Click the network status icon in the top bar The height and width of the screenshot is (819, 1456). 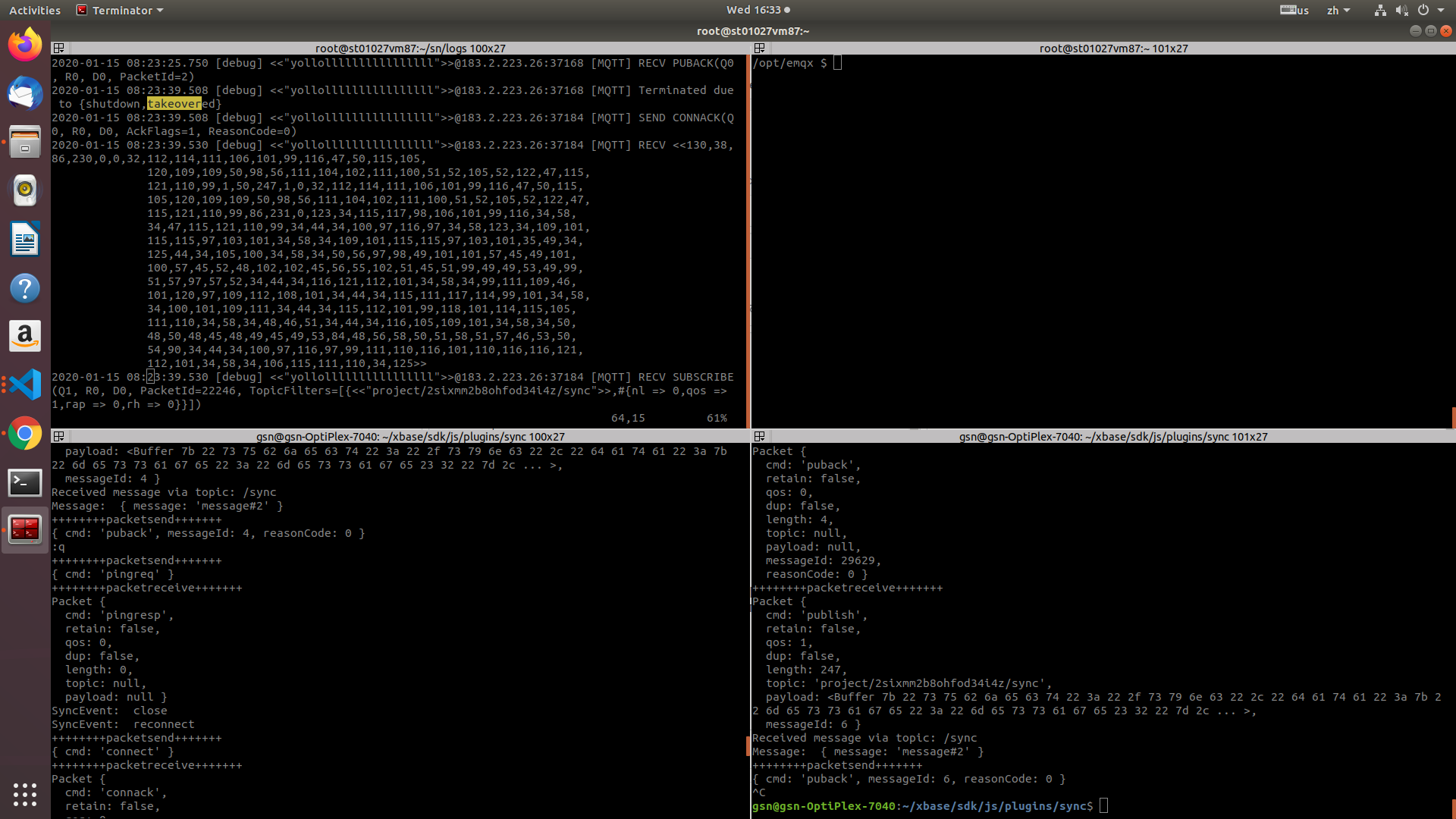[1379, 10]
